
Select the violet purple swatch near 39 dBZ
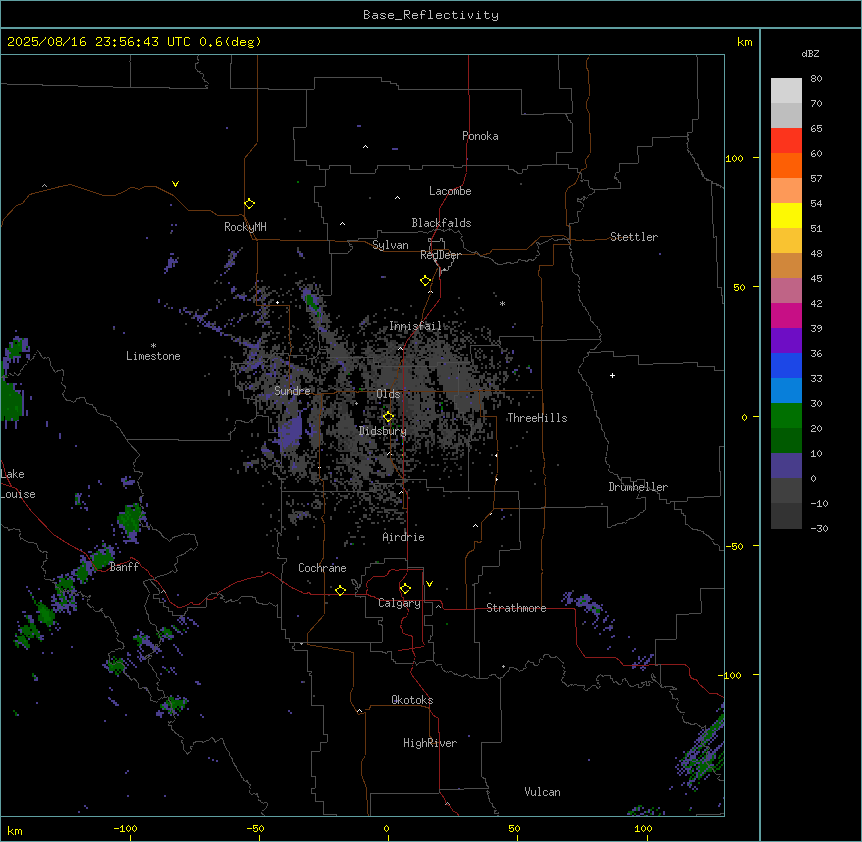[786, 341]
